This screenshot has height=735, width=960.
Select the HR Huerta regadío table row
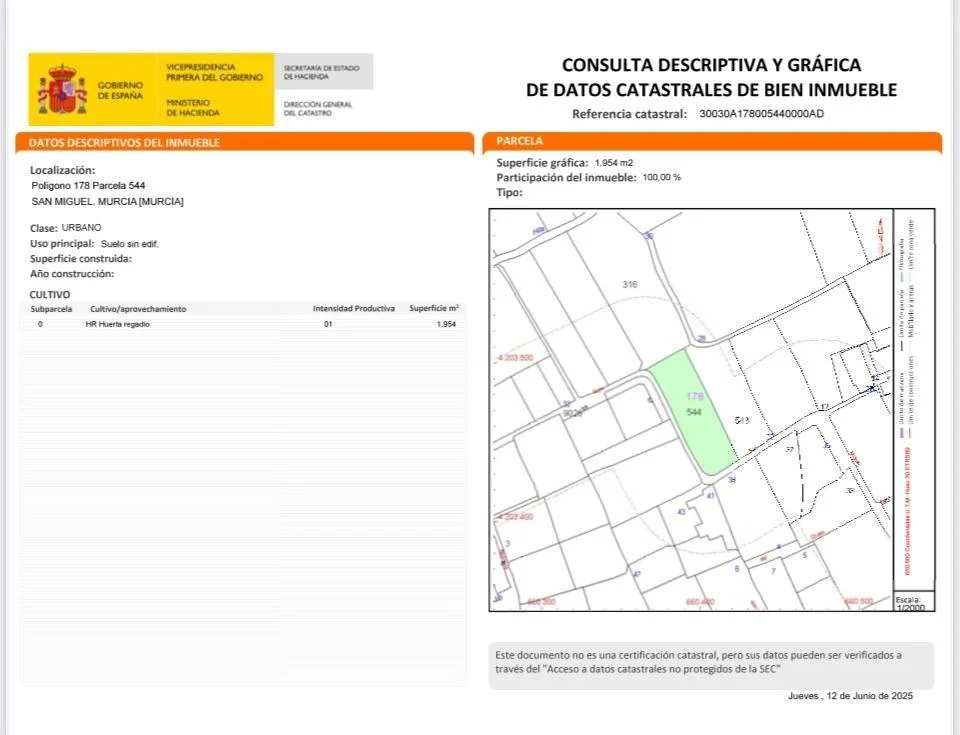click(x=244, y=324)
